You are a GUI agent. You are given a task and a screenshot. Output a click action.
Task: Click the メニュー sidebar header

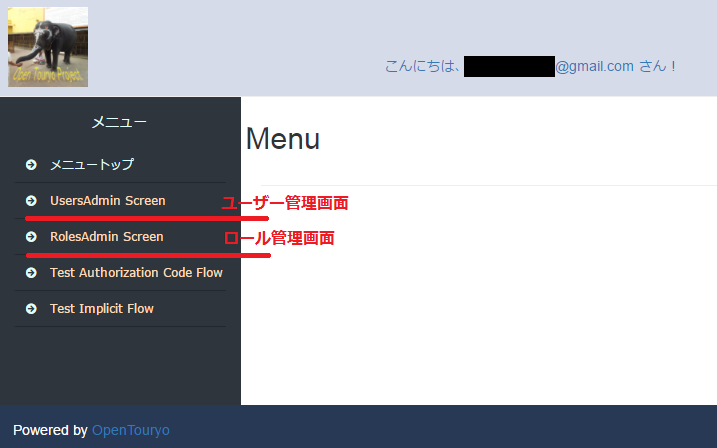(119, 122)
